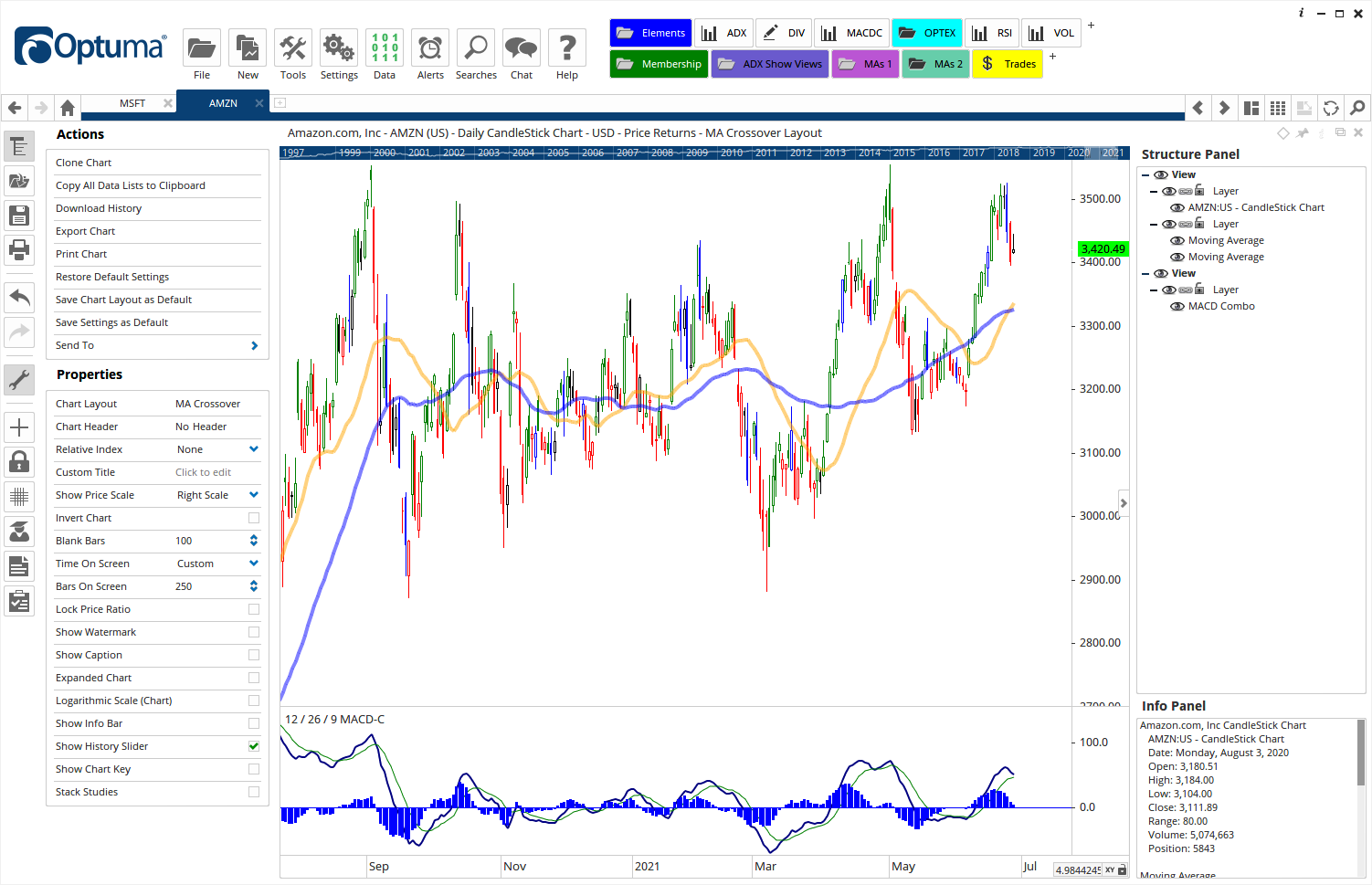Click Download History action
The height and width of the screenshot is (885, 1372).
coord(99,208)
